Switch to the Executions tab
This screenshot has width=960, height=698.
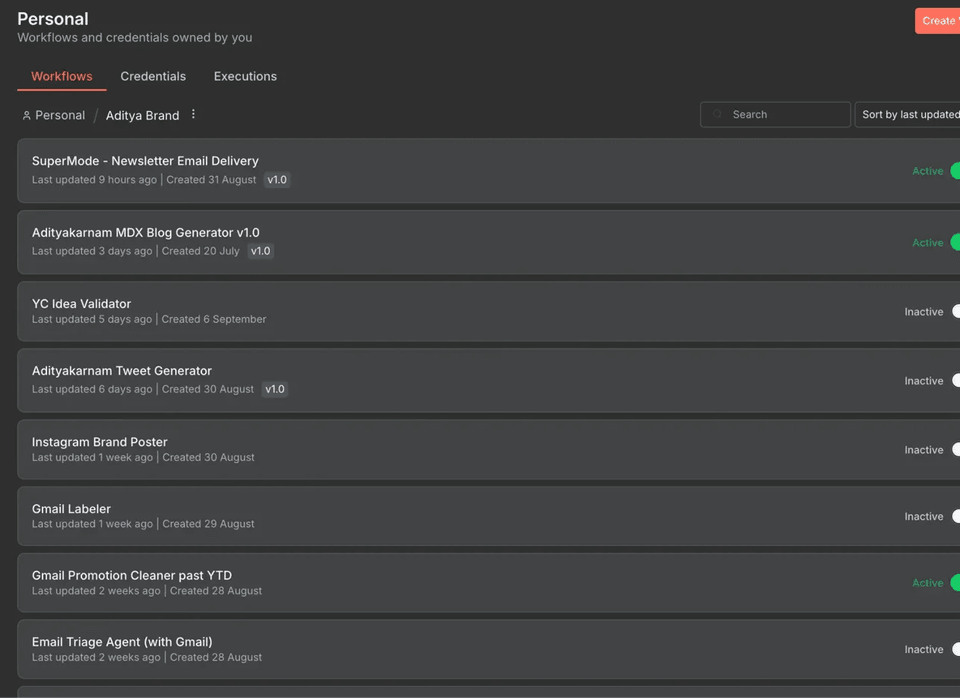click(x=244, y=76)
